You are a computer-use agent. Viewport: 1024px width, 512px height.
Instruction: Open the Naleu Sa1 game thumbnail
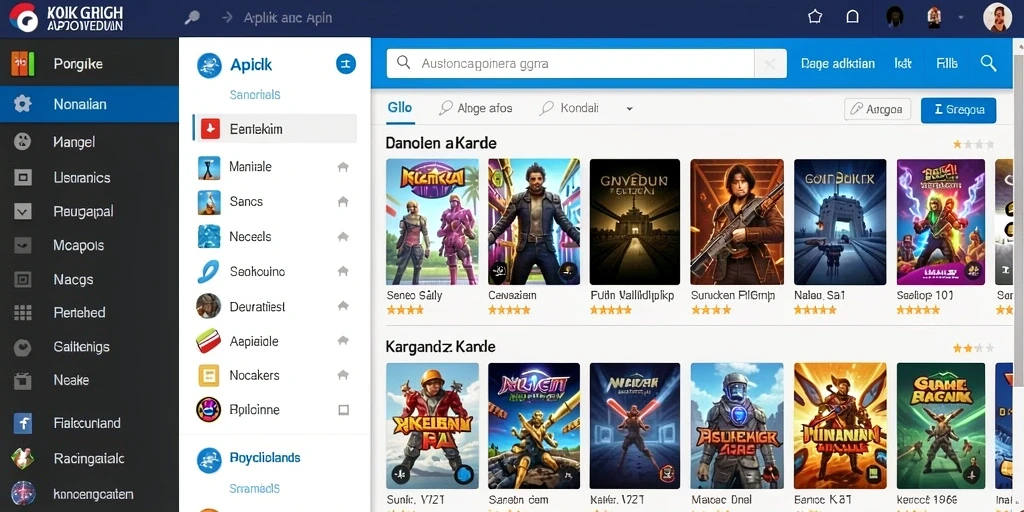pyautogui.click(x=840, y=222)
